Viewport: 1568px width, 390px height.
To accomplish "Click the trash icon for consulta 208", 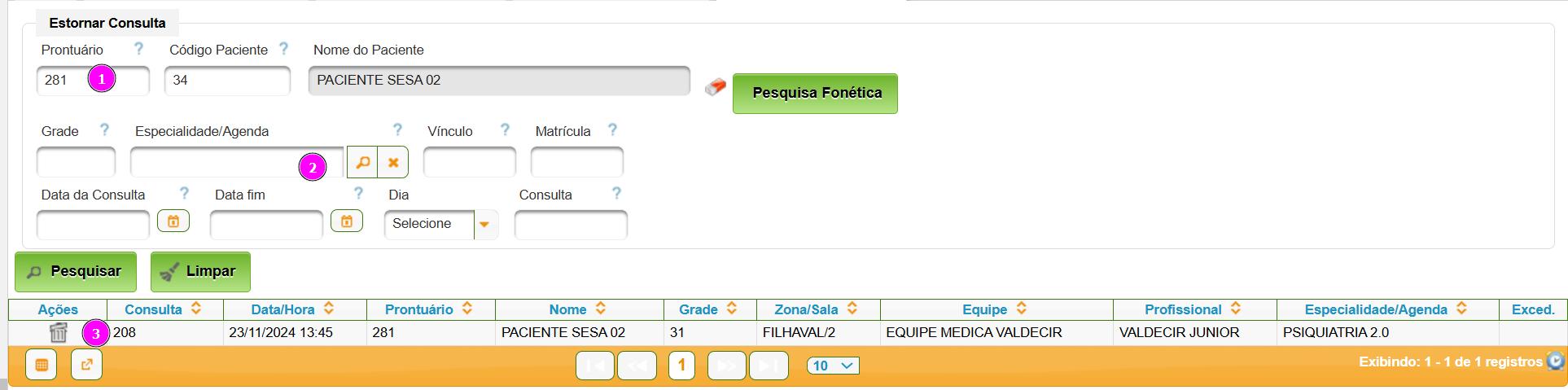I will coord(59,332).
